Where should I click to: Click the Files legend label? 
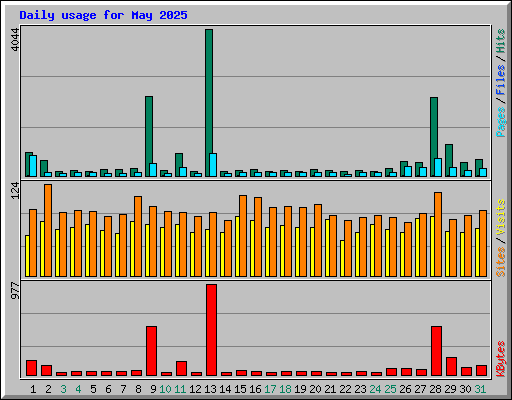coord(501,80)
